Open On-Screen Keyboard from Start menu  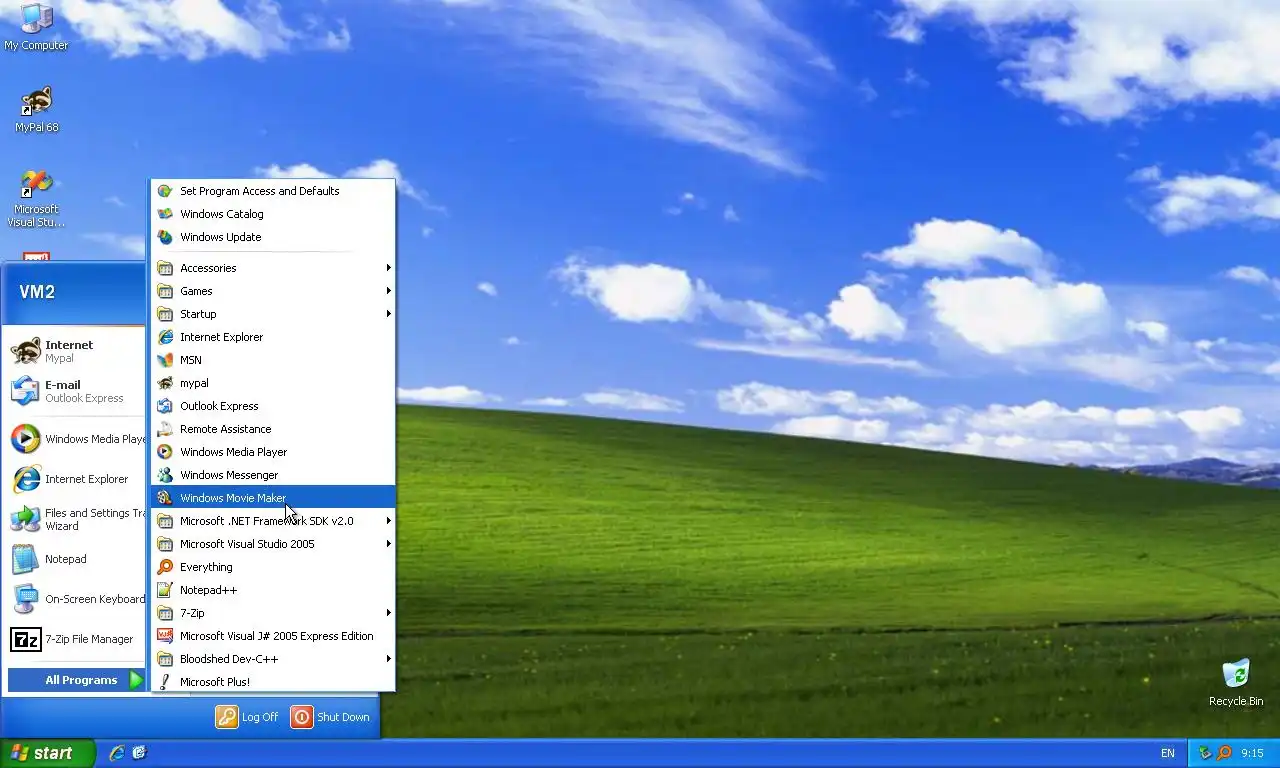[x=76, y=599]
